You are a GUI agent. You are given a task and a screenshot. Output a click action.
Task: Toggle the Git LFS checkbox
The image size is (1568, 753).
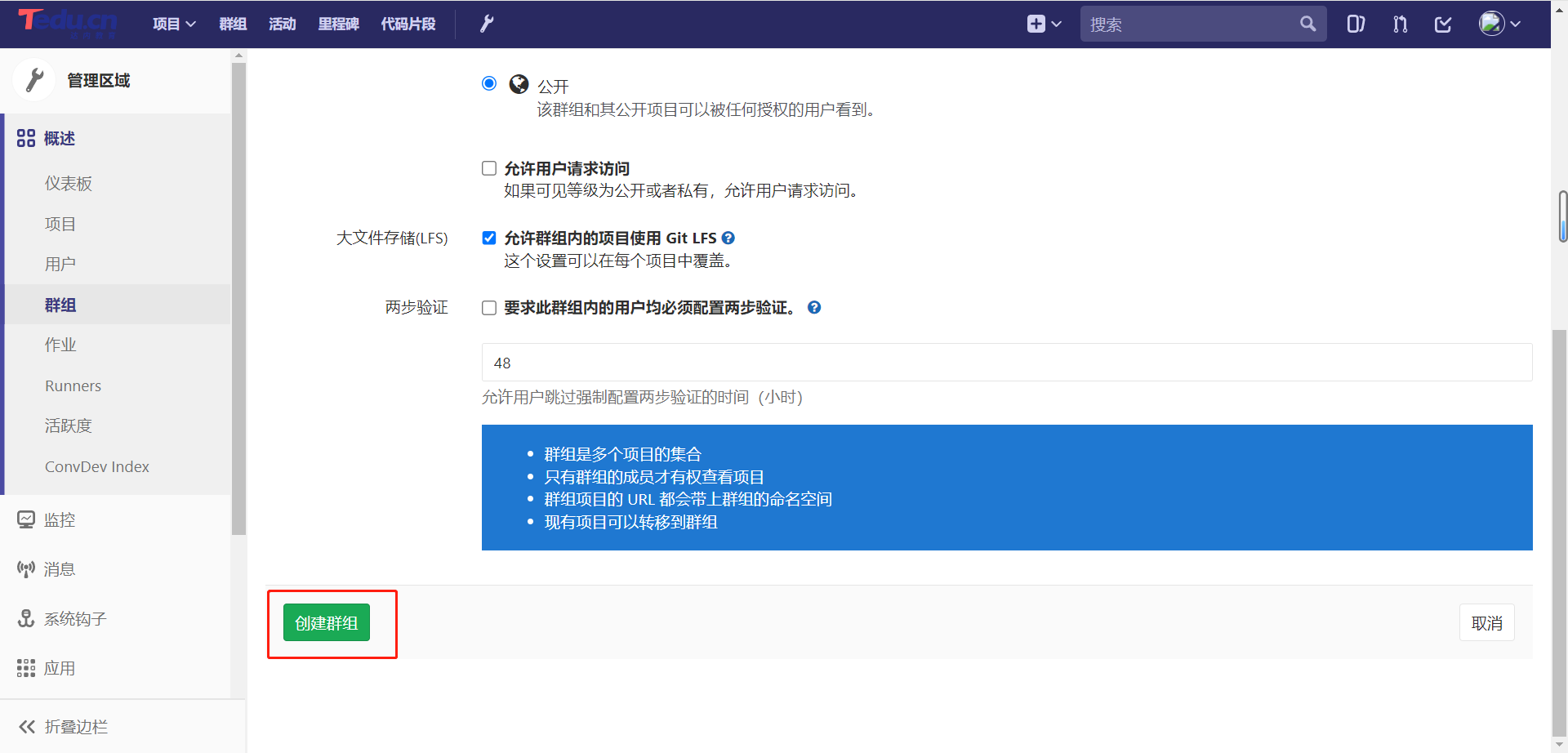tap(489, 238)
